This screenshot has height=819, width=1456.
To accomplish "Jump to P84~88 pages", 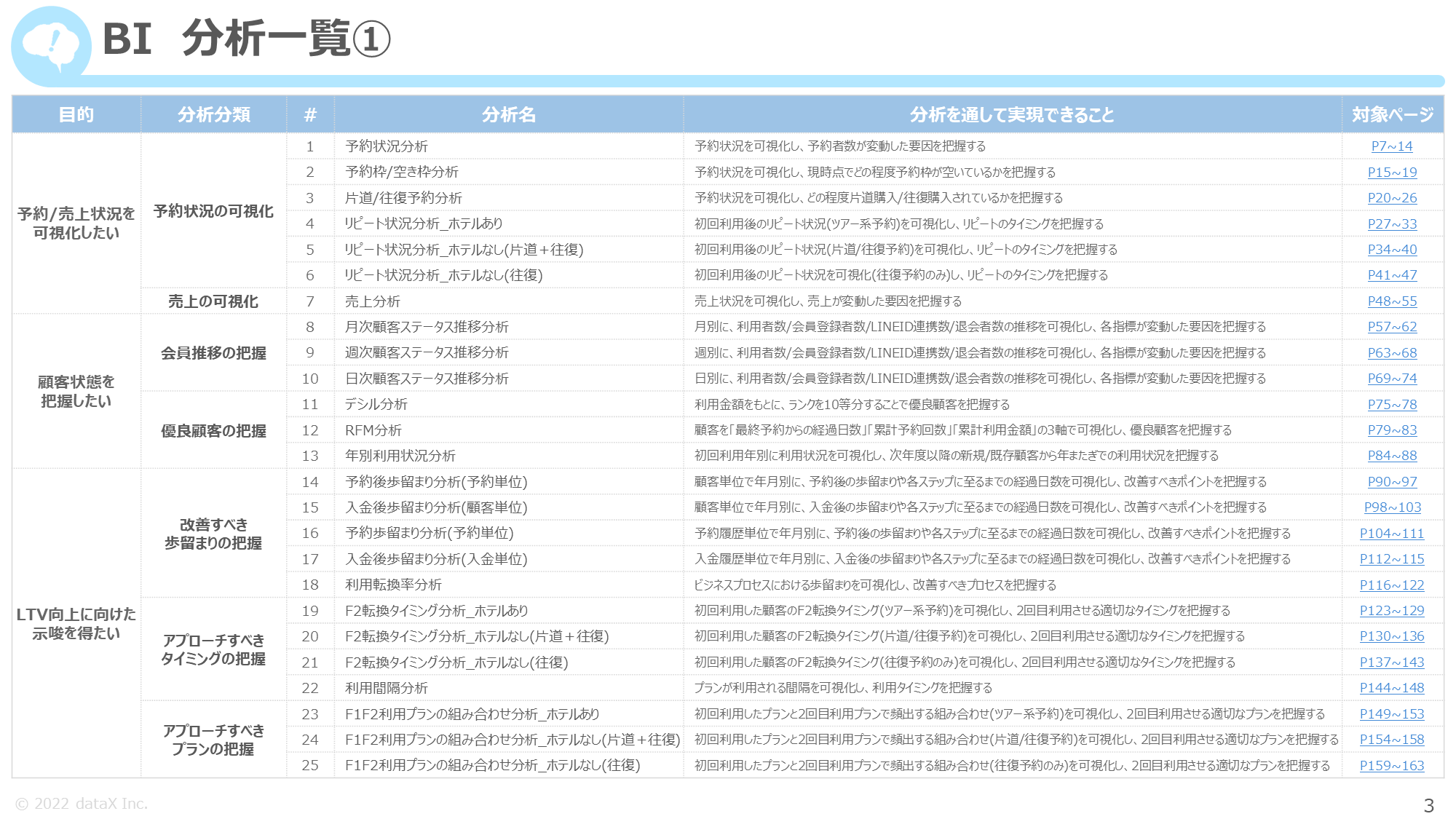I will pos(1392,456).
